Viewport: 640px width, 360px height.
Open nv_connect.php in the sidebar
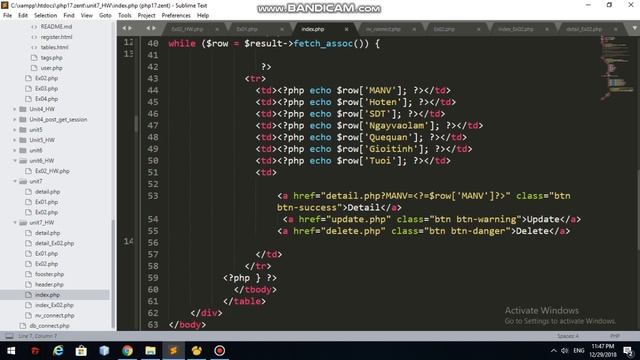click(54, 316)
